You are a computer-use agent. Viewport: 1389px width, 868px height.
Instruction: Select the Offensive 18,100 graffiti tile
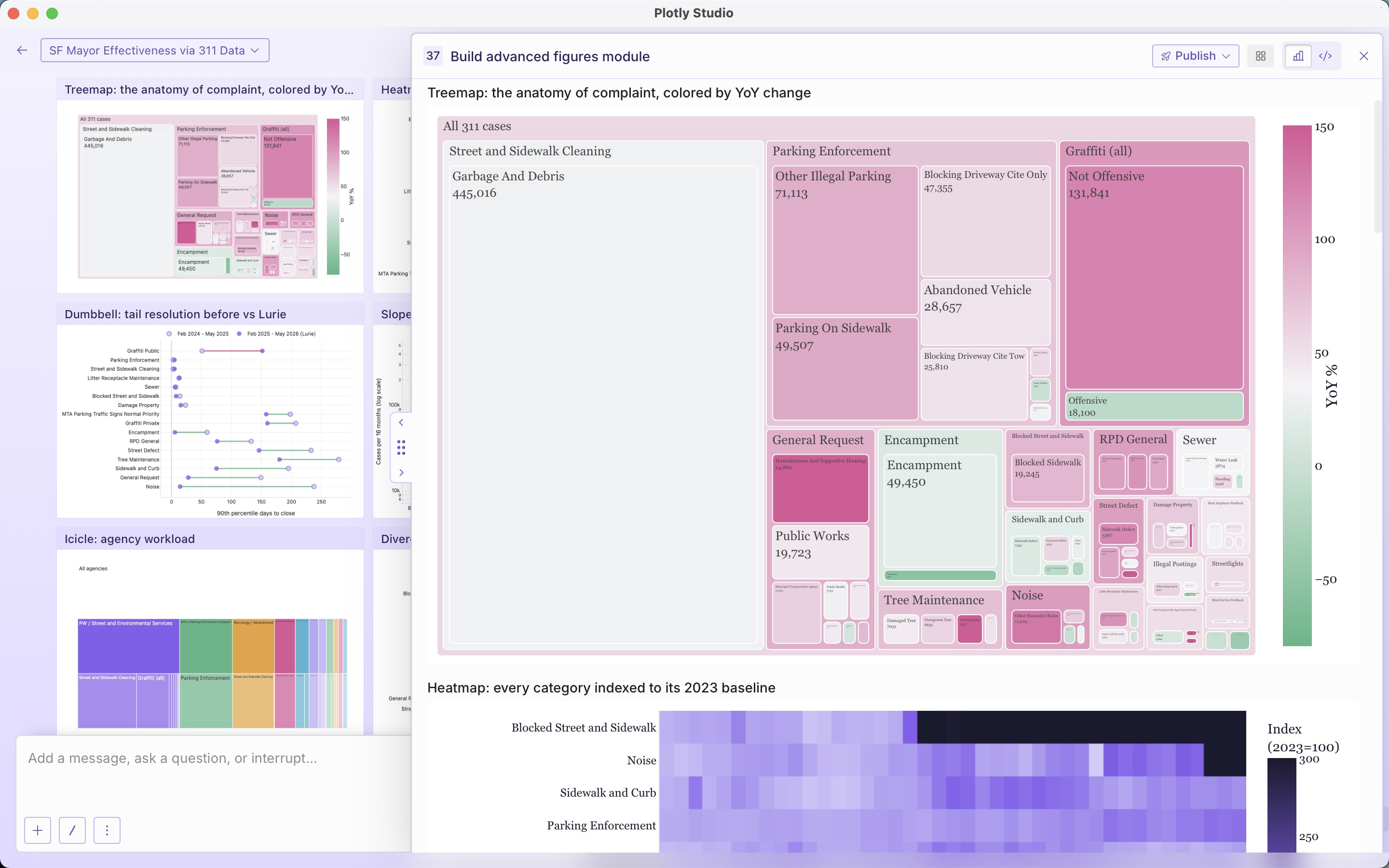(x=1154, y=406)
